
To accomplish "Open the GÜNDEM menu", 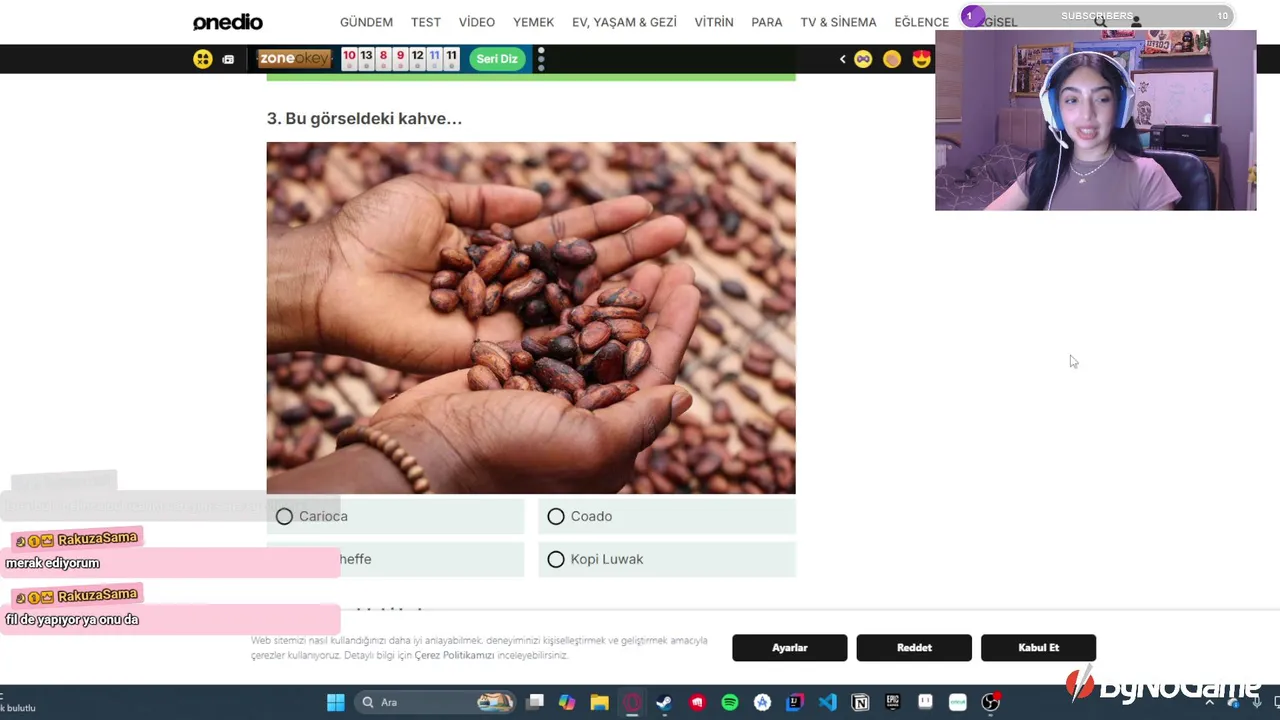I will (366, 22).
